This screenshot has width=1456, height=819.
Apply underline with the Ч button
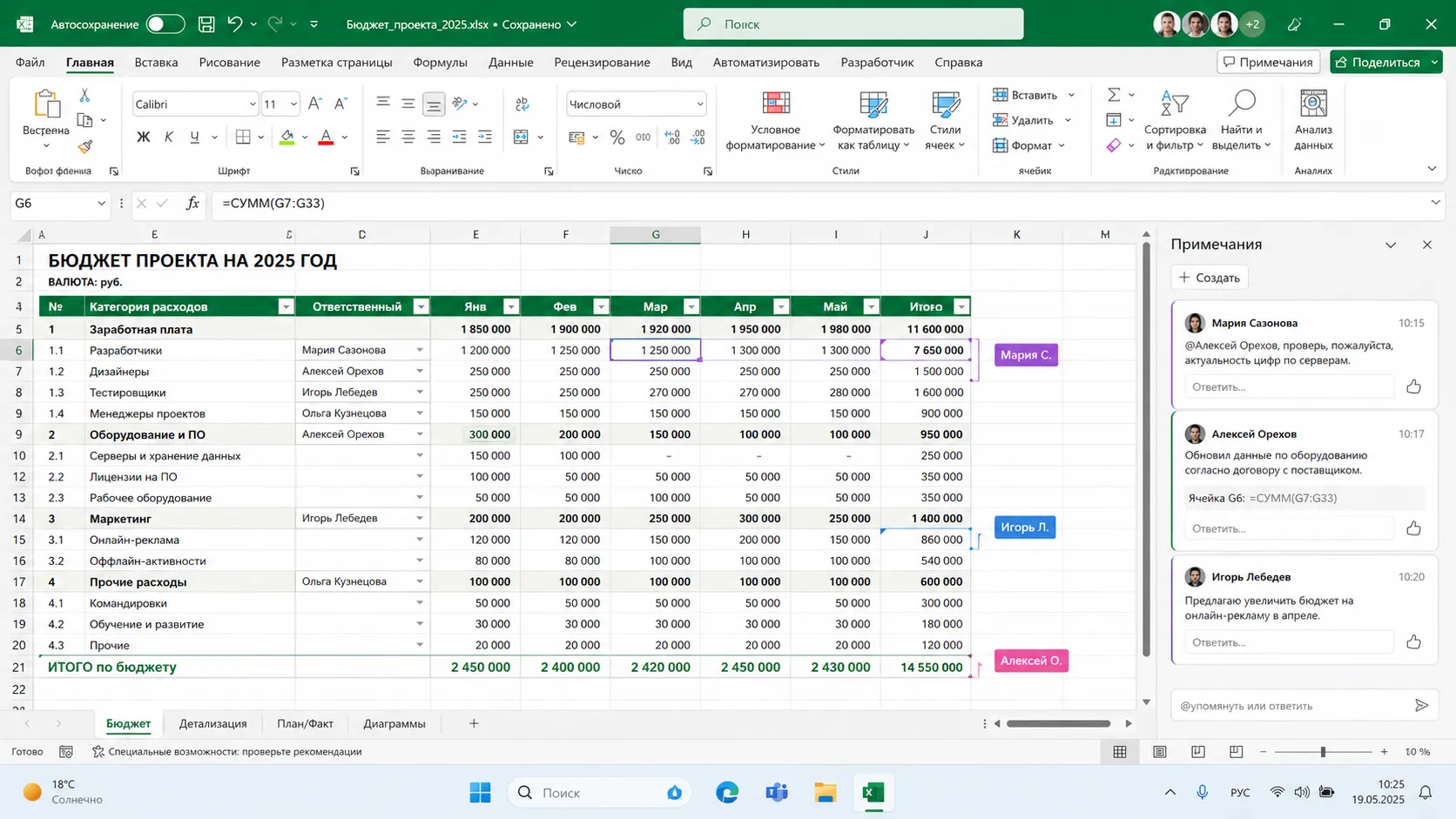(x=194, y=137)
